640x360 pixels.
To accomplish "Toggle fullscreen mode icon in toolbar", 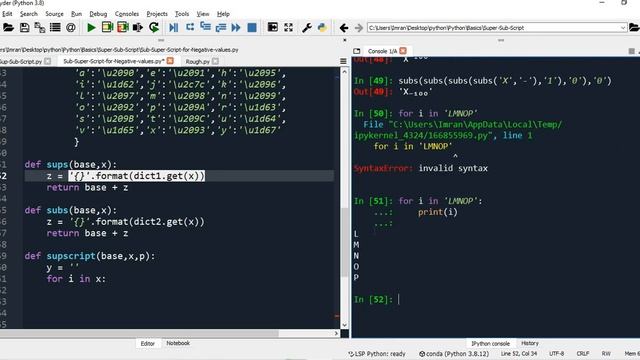I will 289,27.
